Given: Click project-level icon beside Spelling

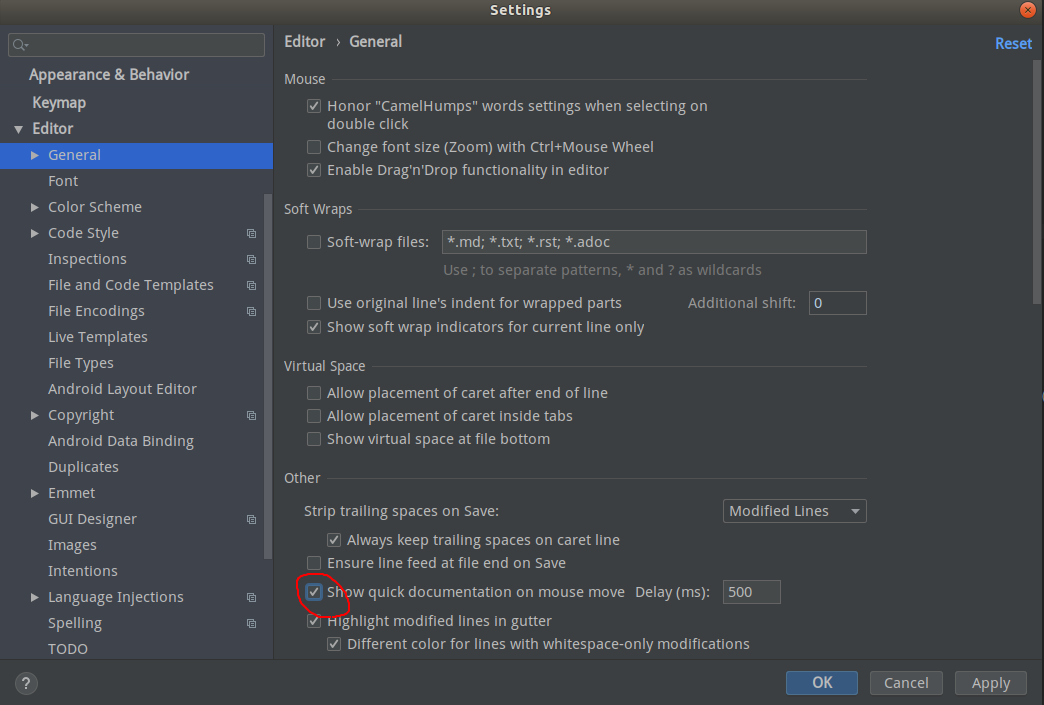Looking at the screenshot, I should click(x=251, y=623).
